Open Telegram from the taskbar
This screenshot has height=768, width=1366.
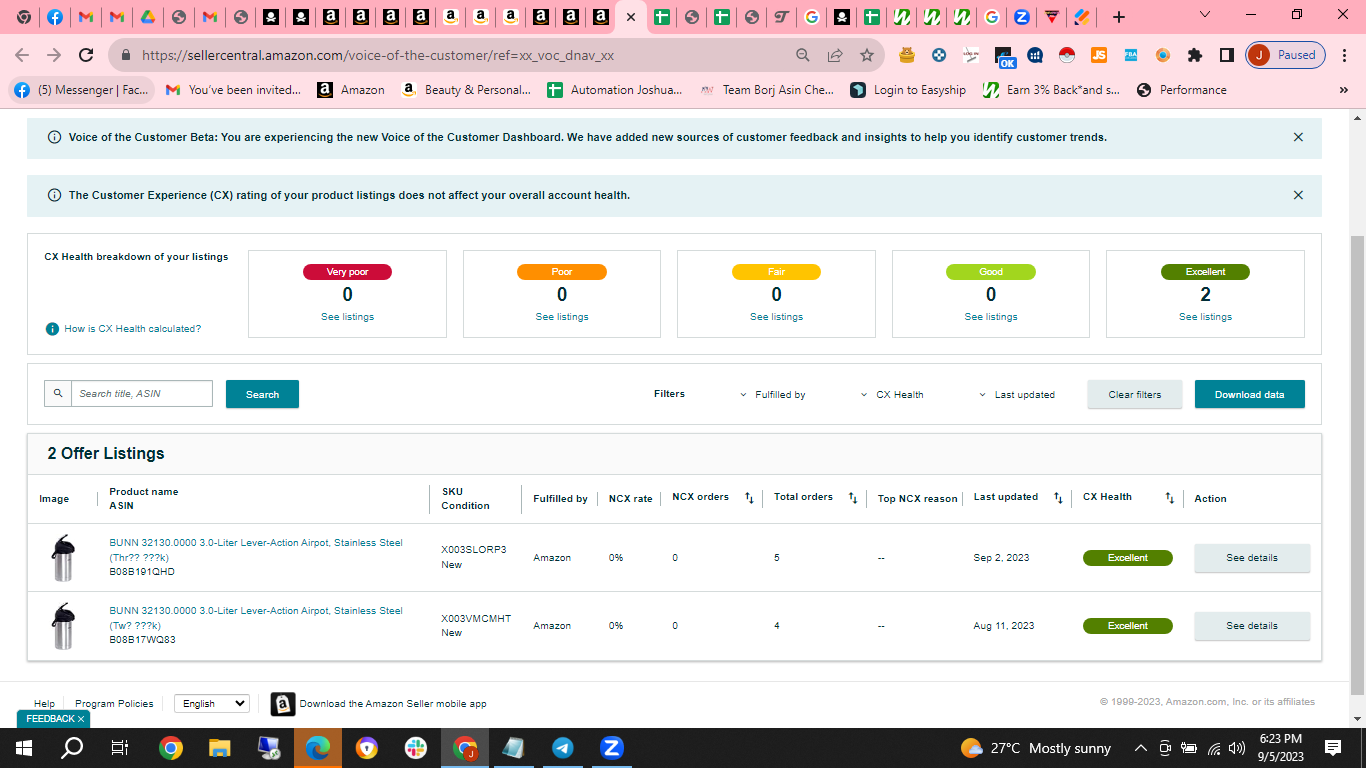tap(563, 748)
